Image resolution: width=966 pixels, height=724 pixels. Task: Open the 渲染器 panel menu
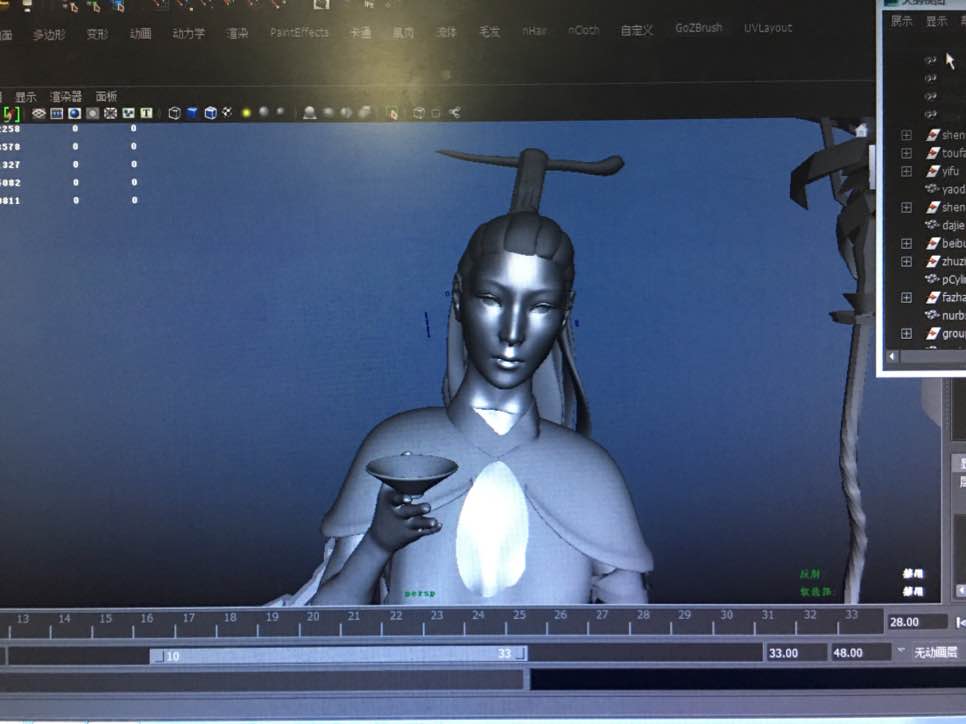66,97
